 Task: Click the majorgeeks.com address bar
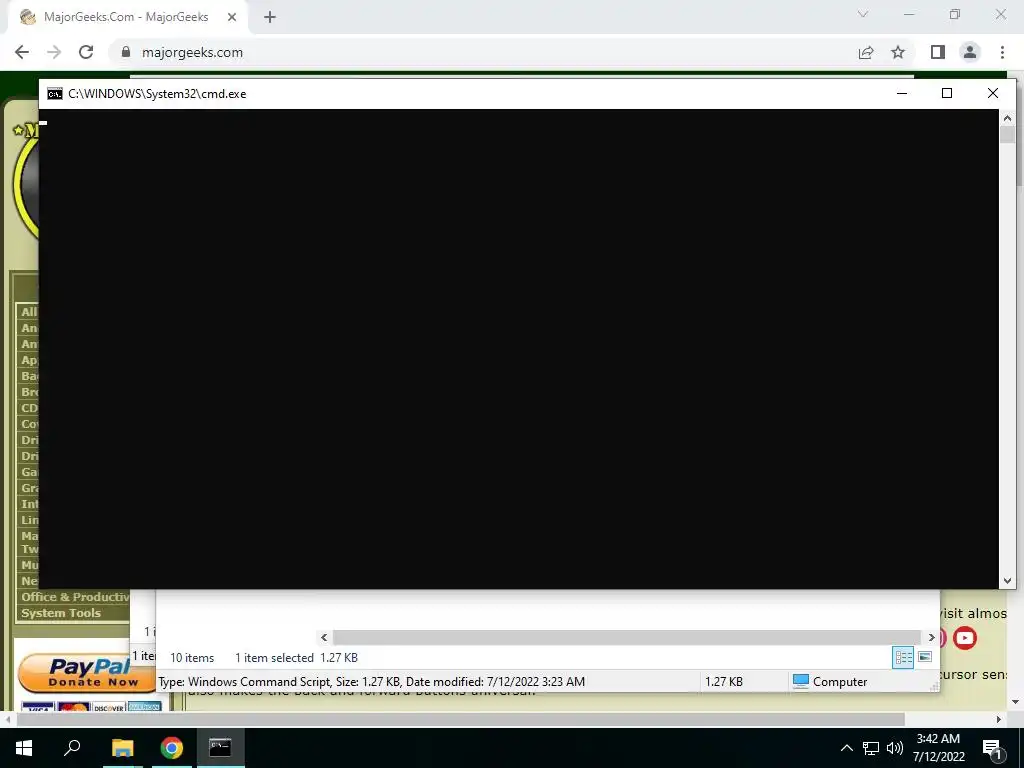tap(483, 52)
